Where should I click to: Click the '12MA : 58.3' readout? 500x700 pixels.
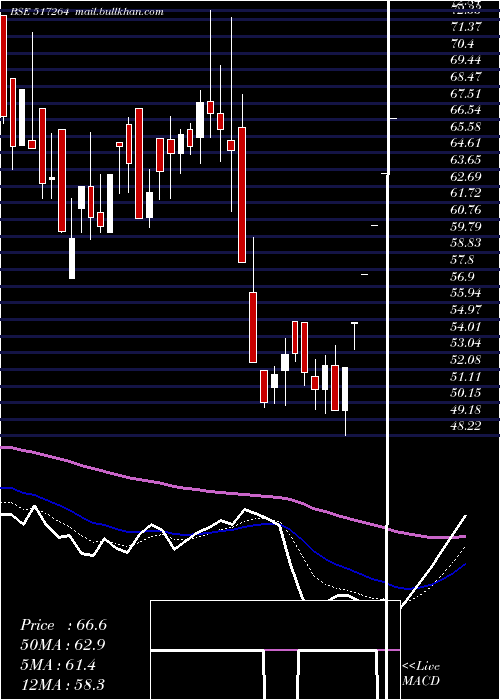tap(63, 684)
